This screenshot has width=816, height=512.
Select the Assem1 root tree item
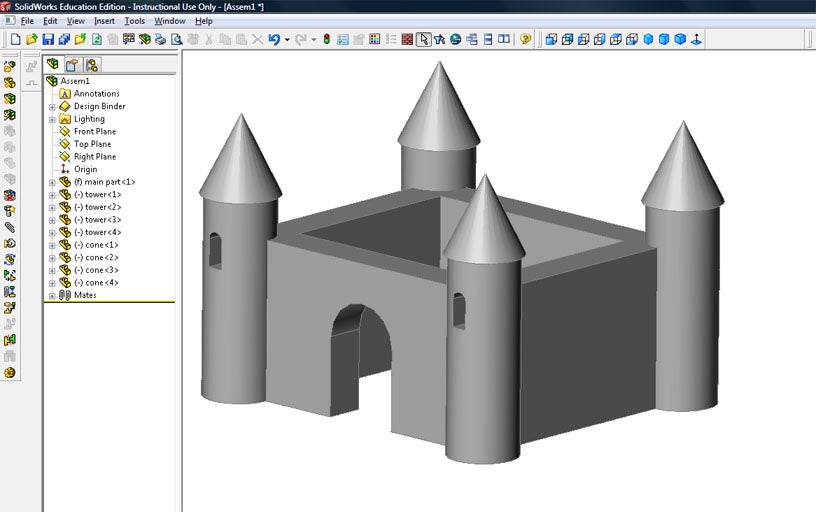click(75, 81)
